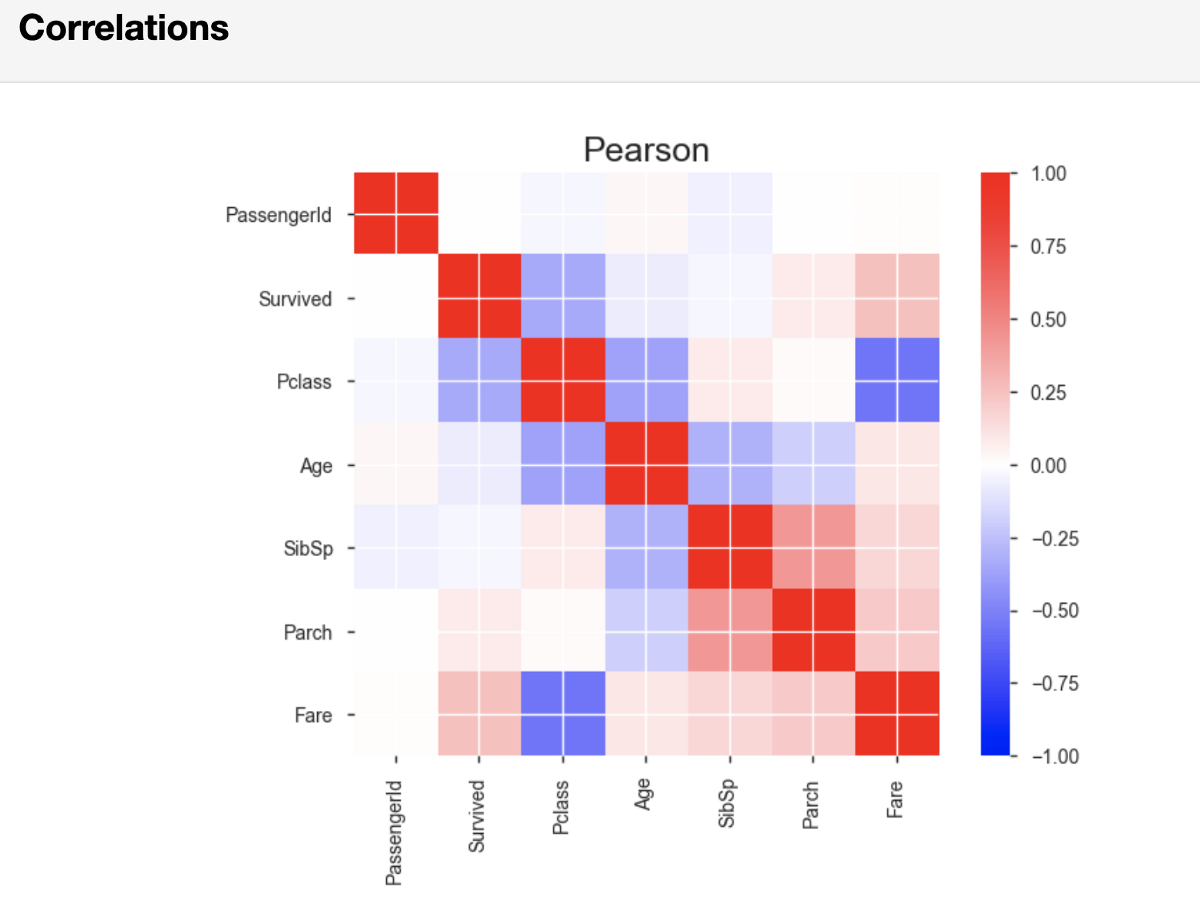Click the PassengerId row label on left axis

click(x=278, y=214)
